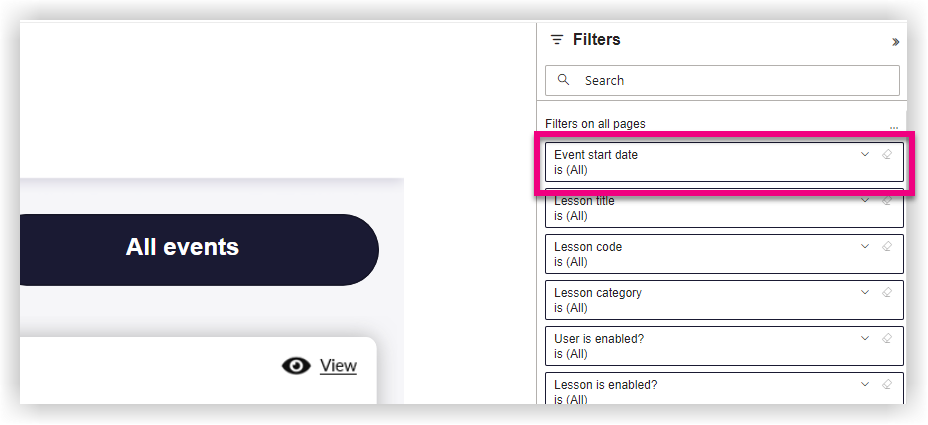Select the Lesson category label
The height and width of the screenshot is (425, 928).
pos(598,292)
